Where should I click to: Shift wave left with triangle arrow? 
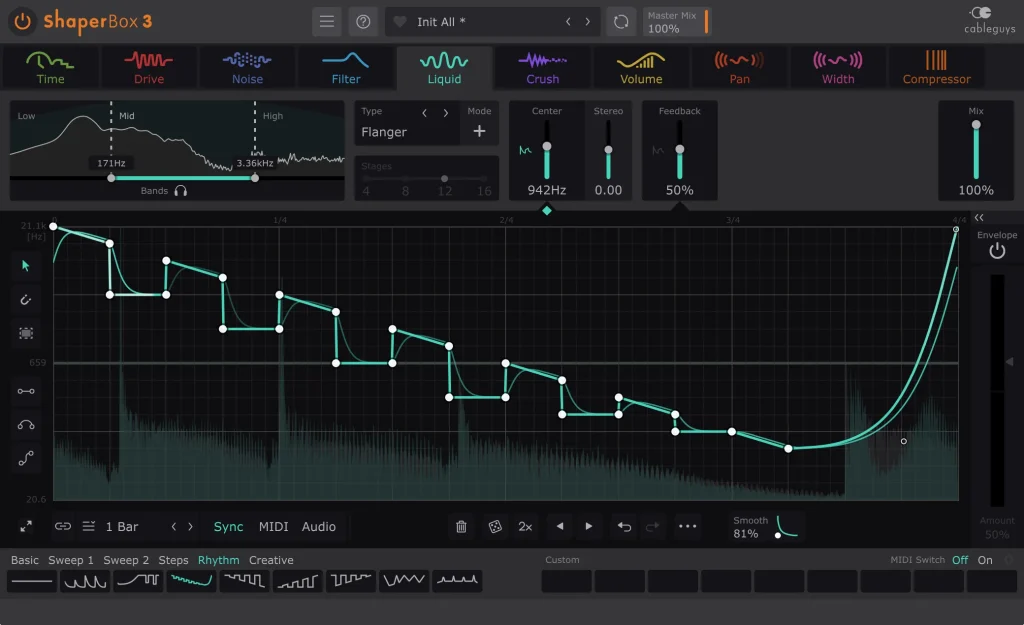pyautogui.click(x=560, y=526)
